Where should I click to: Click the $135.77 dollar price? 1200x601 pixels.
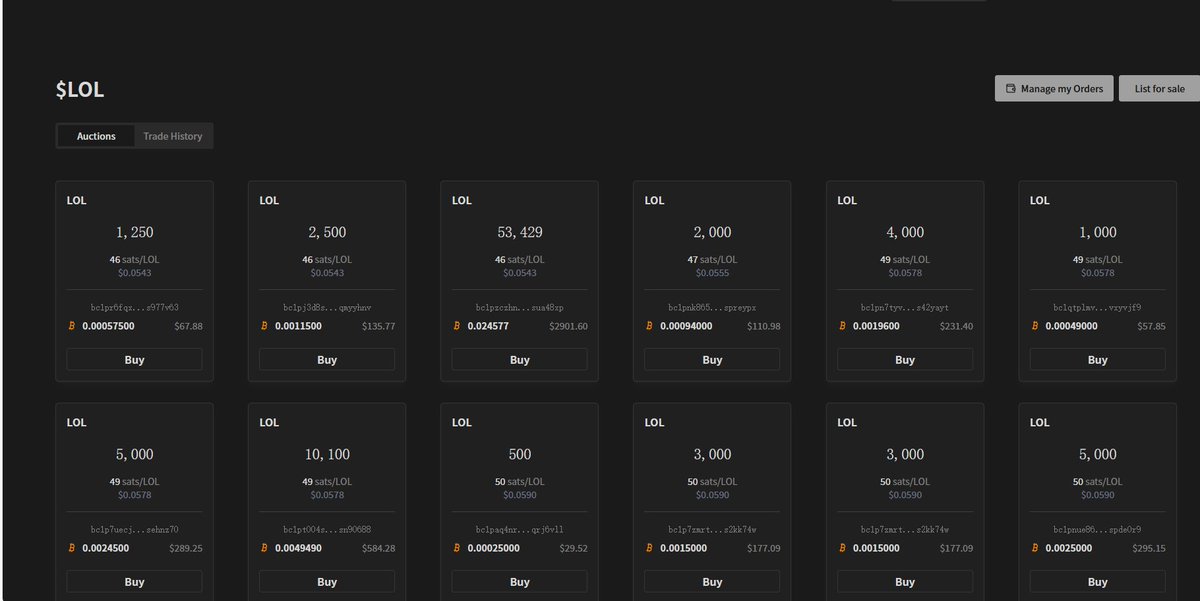[378, 326]
